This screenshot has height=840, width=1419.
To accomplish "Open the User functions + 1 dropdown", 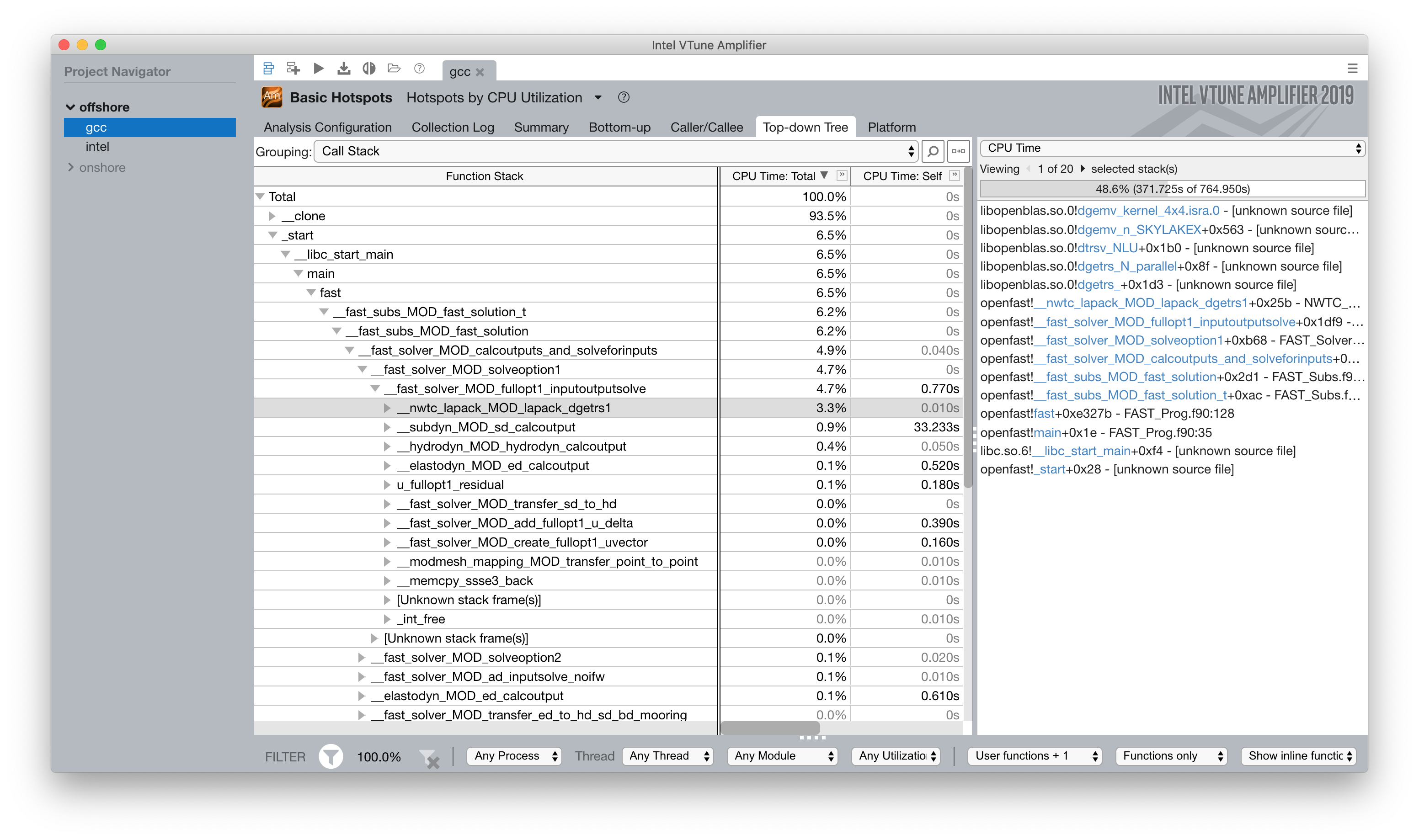I will [x=1035, y=756].
